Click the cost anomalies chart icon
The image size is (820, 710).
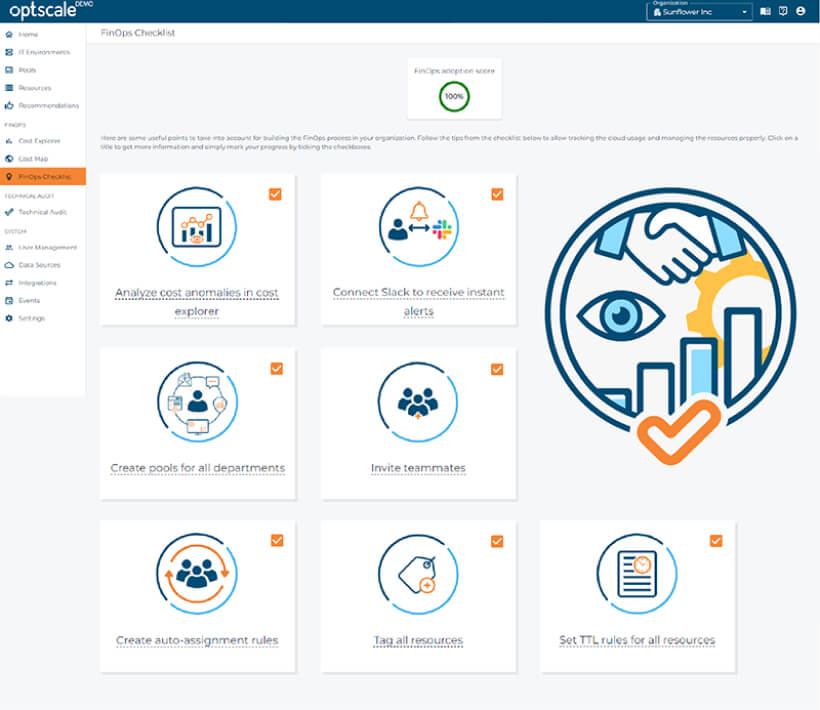pyautogui.click(x=197, y=227)
